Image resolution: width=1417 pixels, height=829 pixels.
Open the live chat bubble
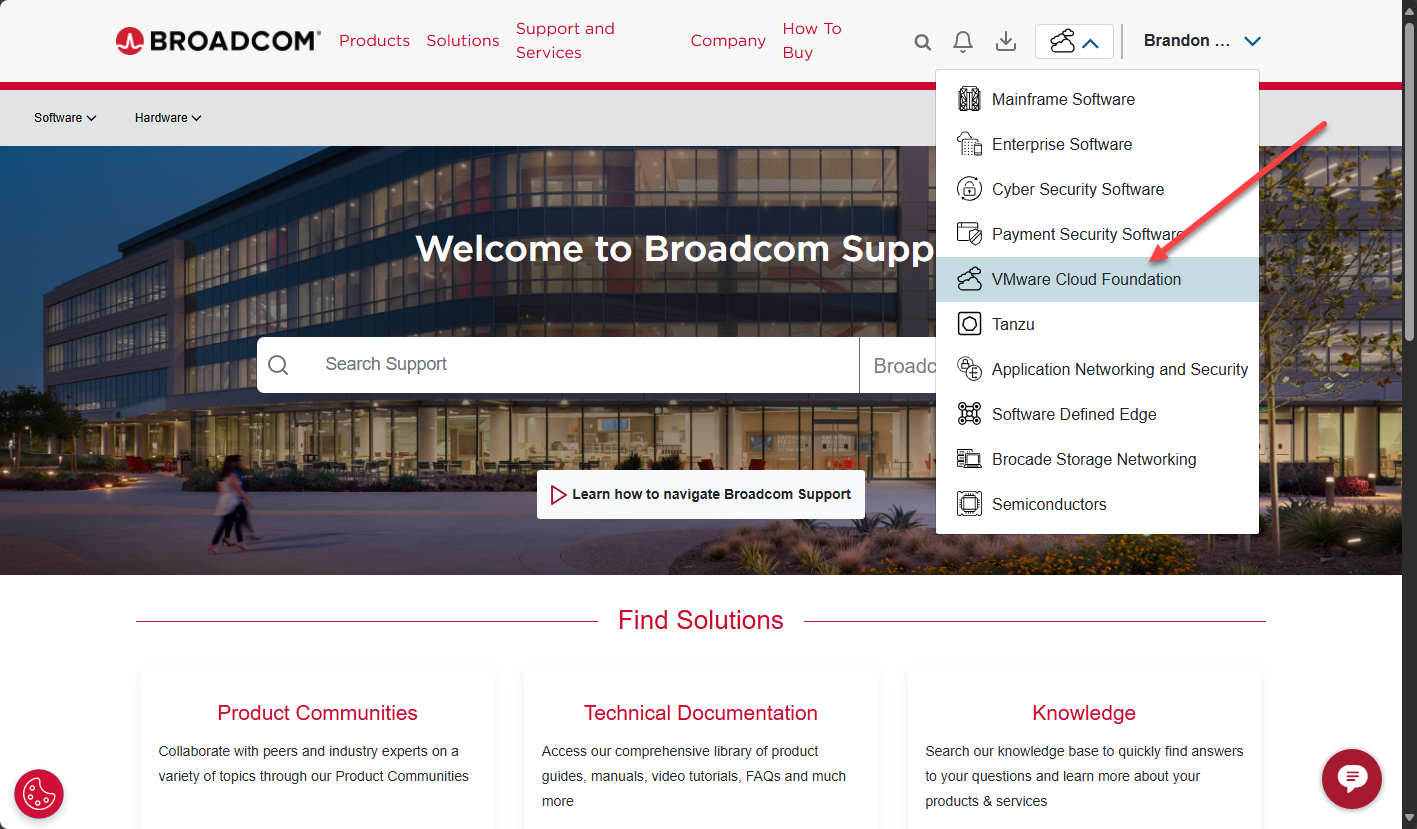click(1352, 778)
